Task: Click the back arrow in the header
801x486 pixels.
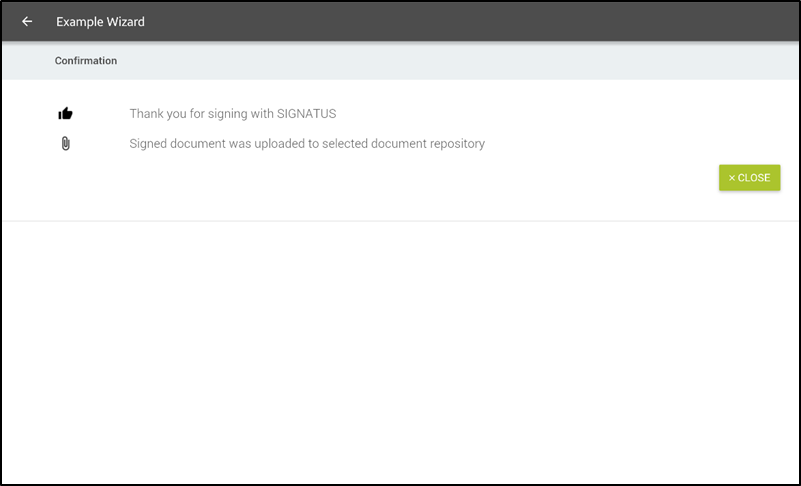Action: coord(27,22)
